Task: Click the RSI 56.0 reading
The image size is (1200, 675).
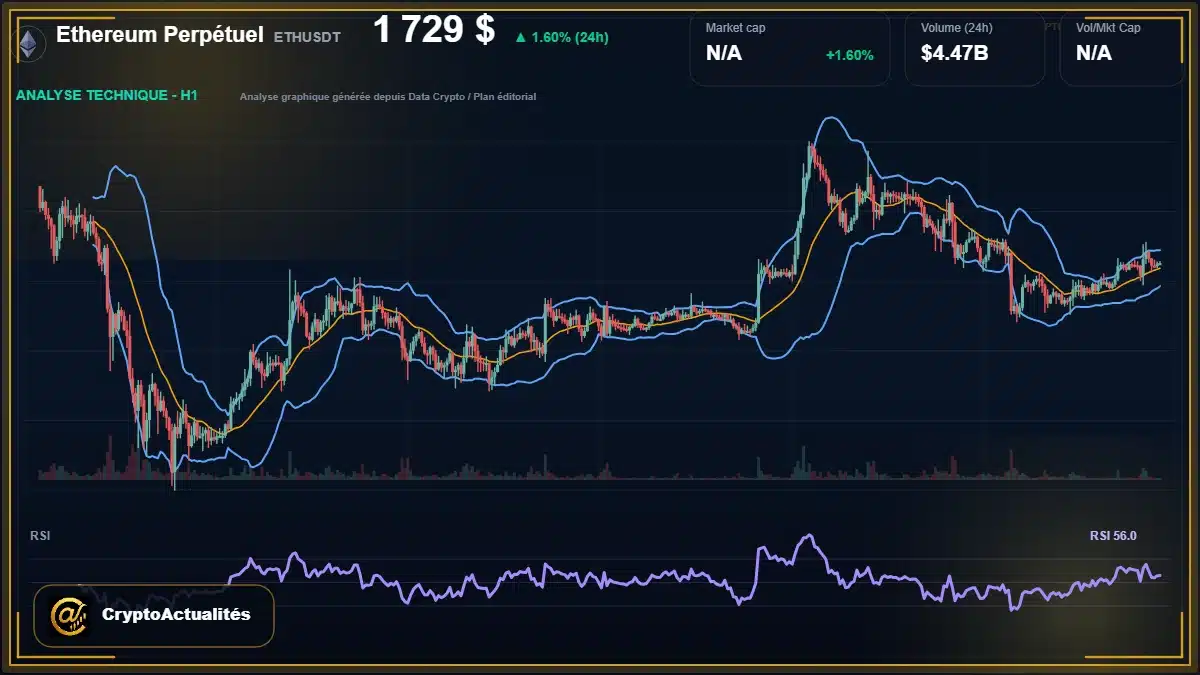Action: (1113, 536)
